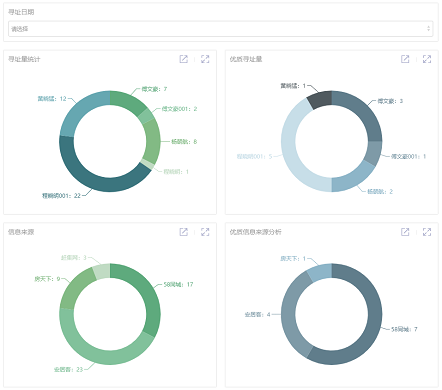Click export icon in 优质寻址量 panel

pyautogui.click(x=405, y=59)
